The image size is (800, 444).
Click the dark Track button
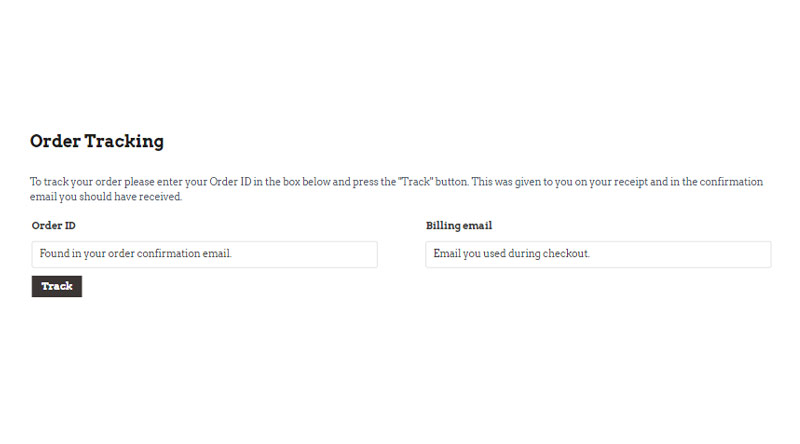coord(57,286)
